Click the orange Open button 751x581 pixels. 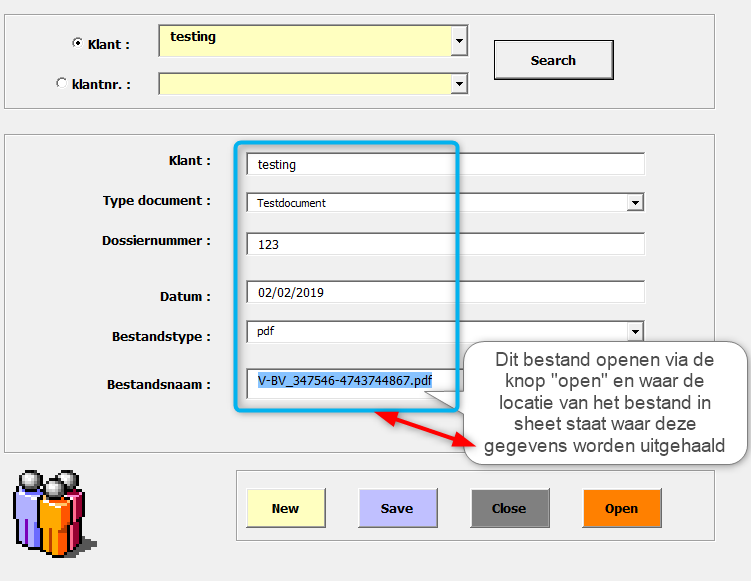click(622, 508)
